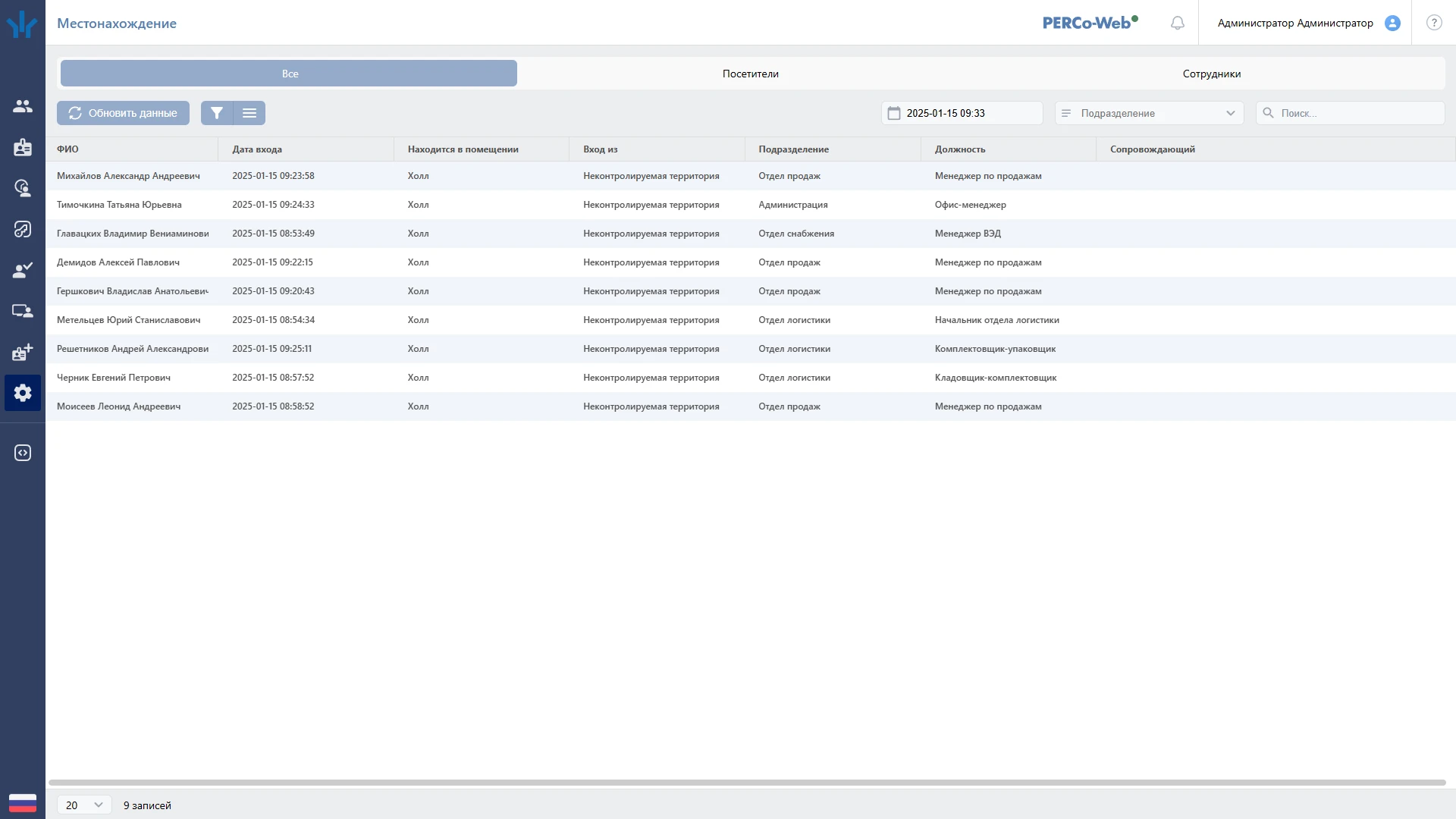Open the pass office badge icon
Image resolution: width=1456 pixels, height=819 pixels.
tap(23, 147)
